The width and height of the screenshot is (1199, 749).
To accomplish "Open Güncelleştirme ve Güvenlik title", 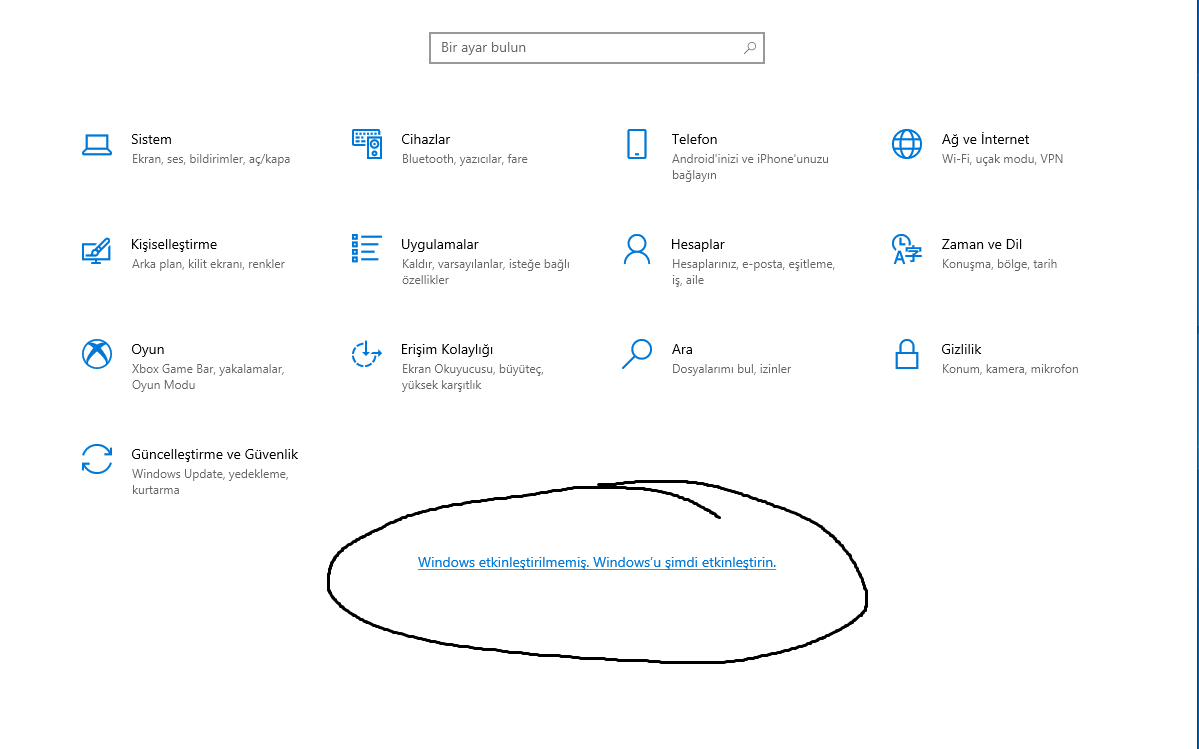I will click(214, 454).
